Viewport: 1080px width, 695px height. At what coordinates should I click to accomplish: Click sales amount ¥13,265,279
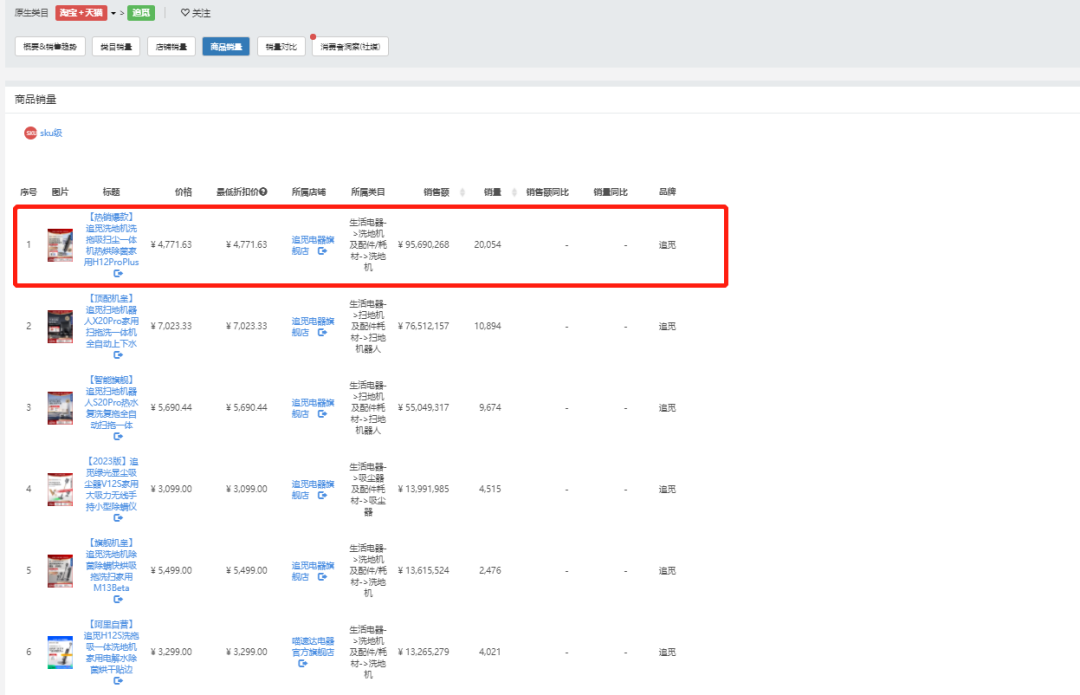click(x=423, y=652)
